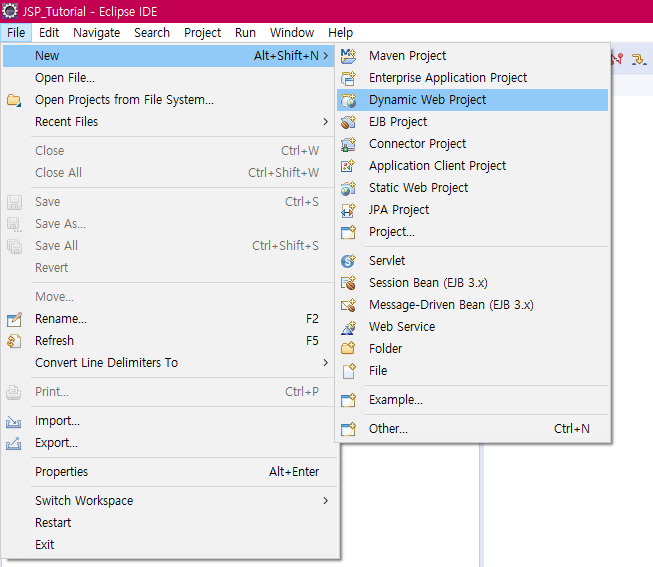Select Connector Project entry
This screenshot has height=567, width=653.
(x=472, y=144)
